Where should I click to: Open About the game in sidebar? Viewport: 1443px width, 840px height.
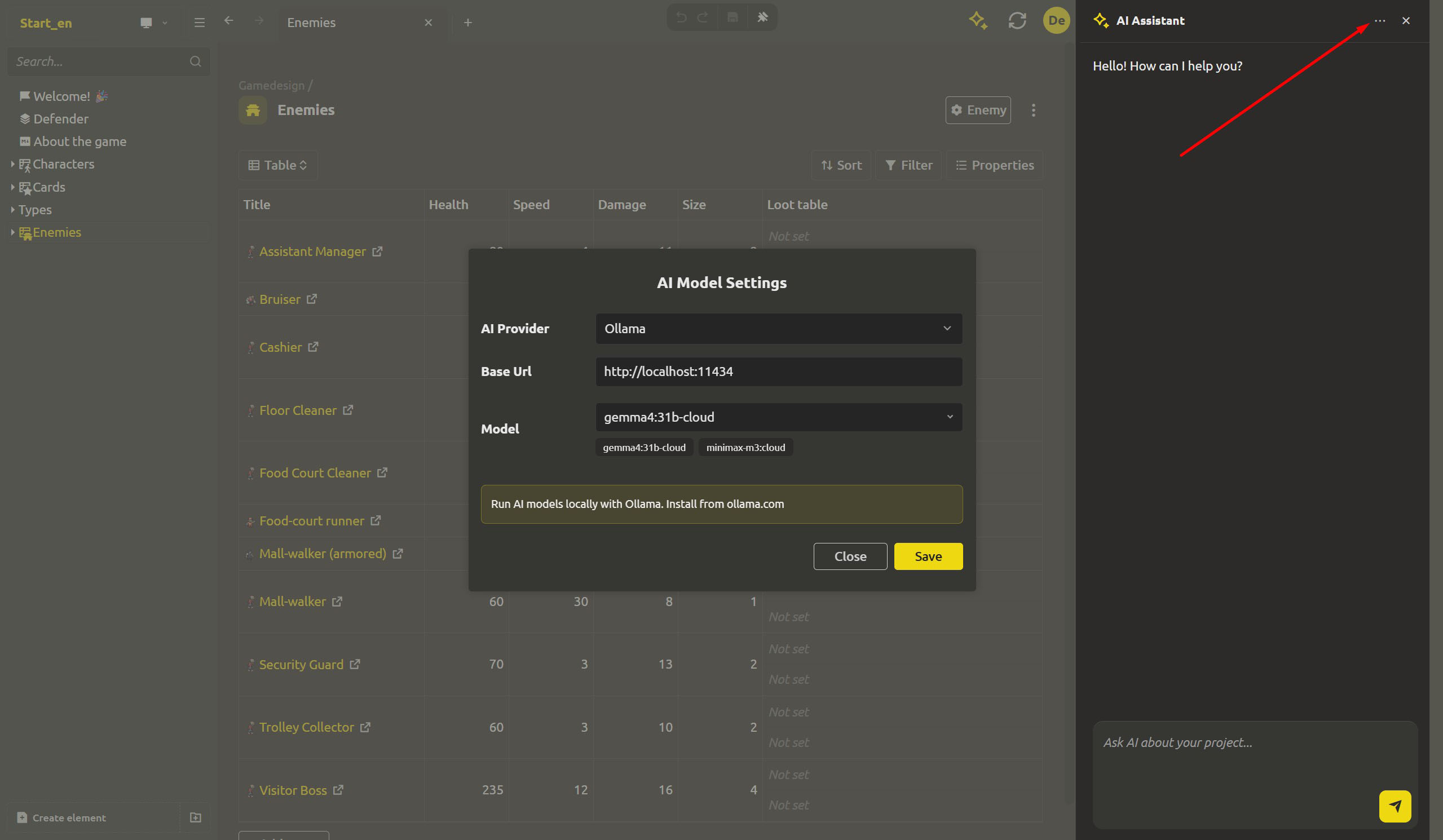coord(80,142)
